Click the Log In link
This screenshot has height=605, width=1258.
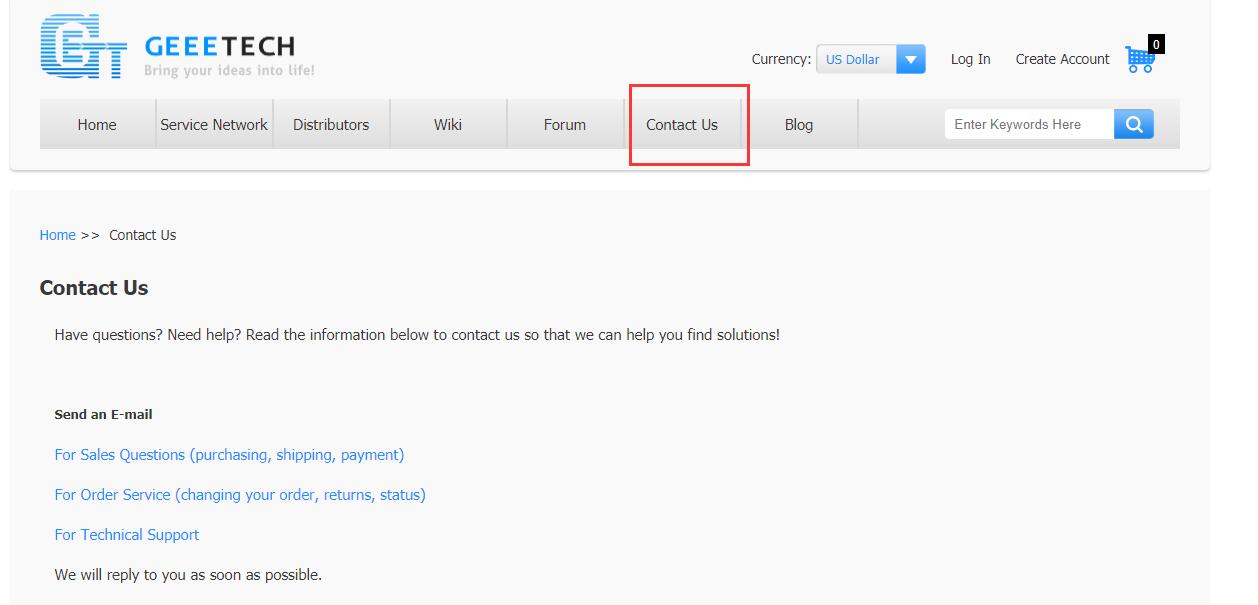[x=970, y=59]
